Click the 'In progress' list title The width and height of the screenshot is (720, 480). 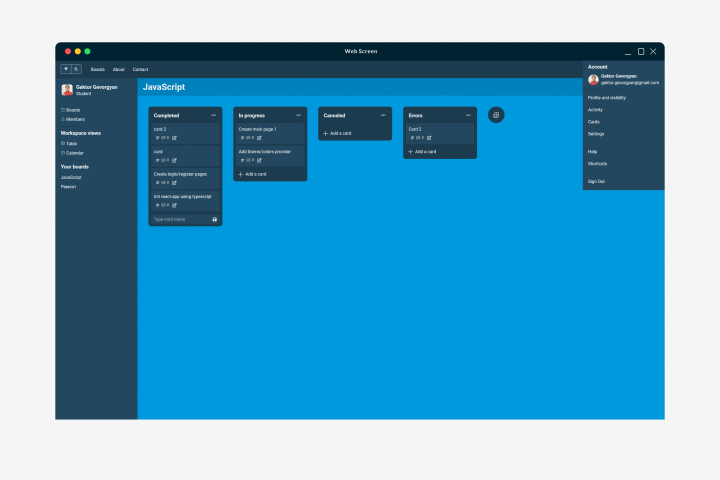tap(252, 115)
